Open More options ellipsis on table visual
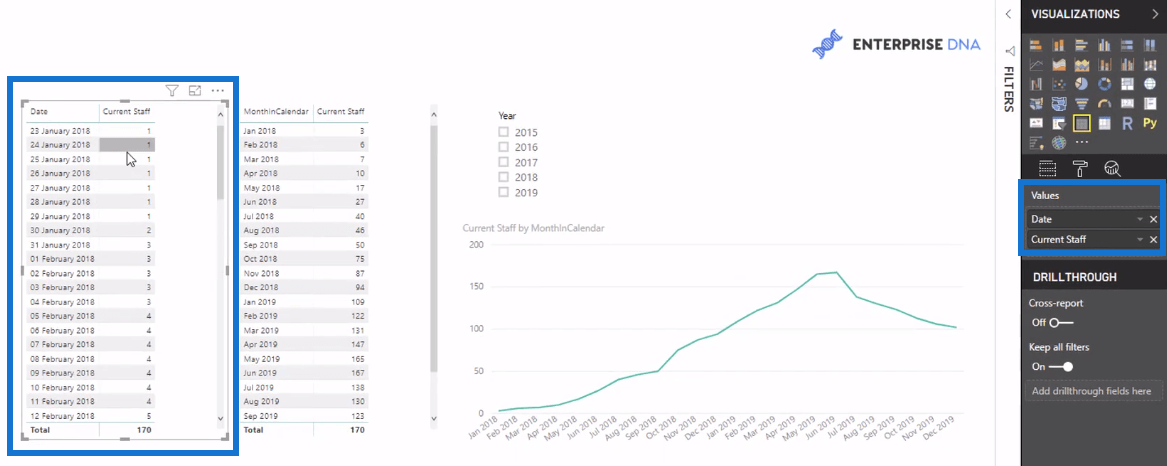Image resolution: width=1167 pixels, height=466 pixels. 217,91
